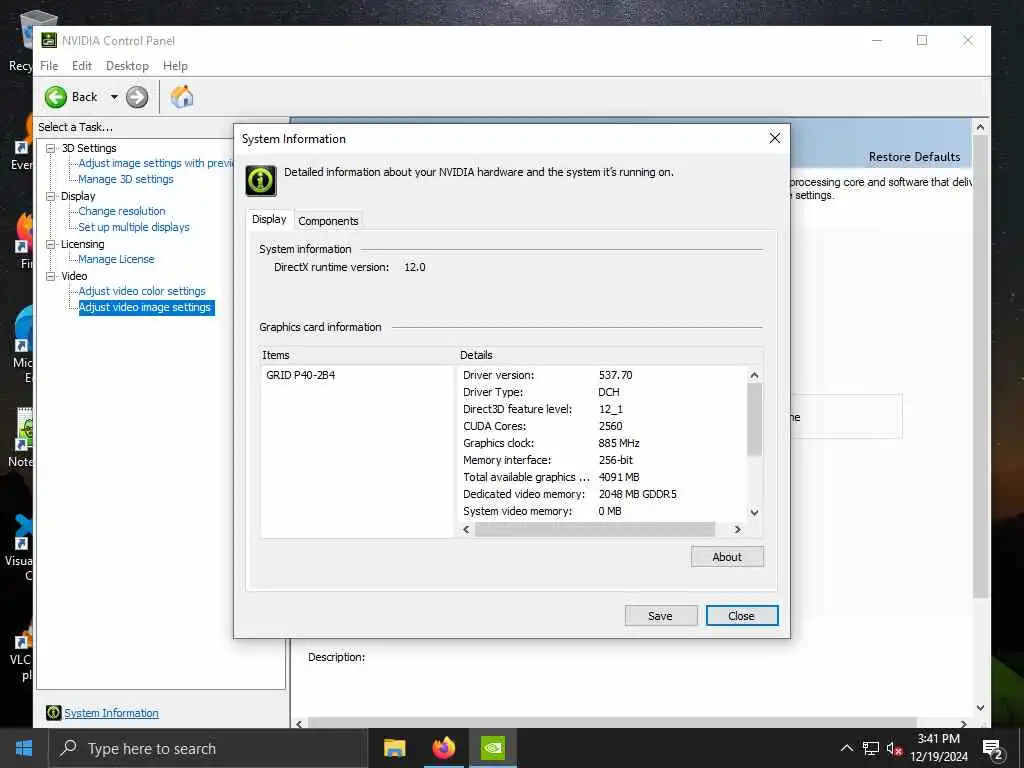Open the notification center icon
Viewport: 1024px width, 768px height.
[993, 749]
